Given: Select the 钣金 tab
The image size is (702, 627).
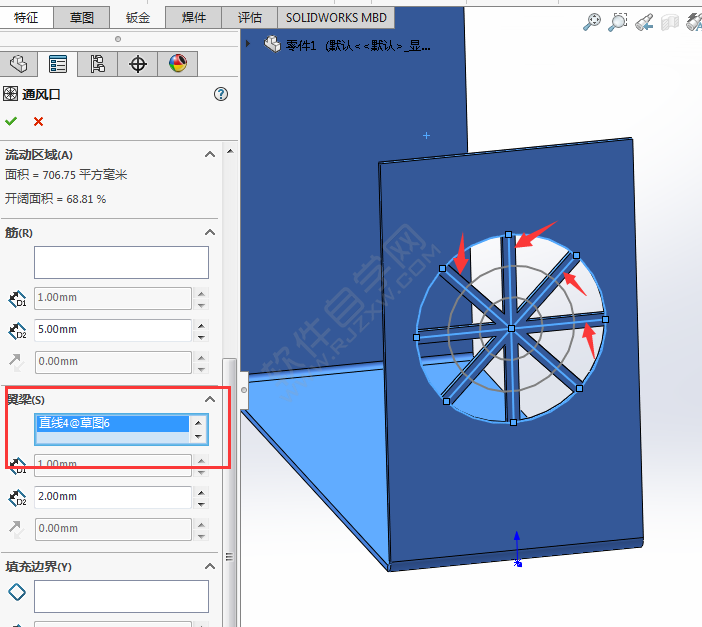Looking at the screenshot, I should coord(137,17).
